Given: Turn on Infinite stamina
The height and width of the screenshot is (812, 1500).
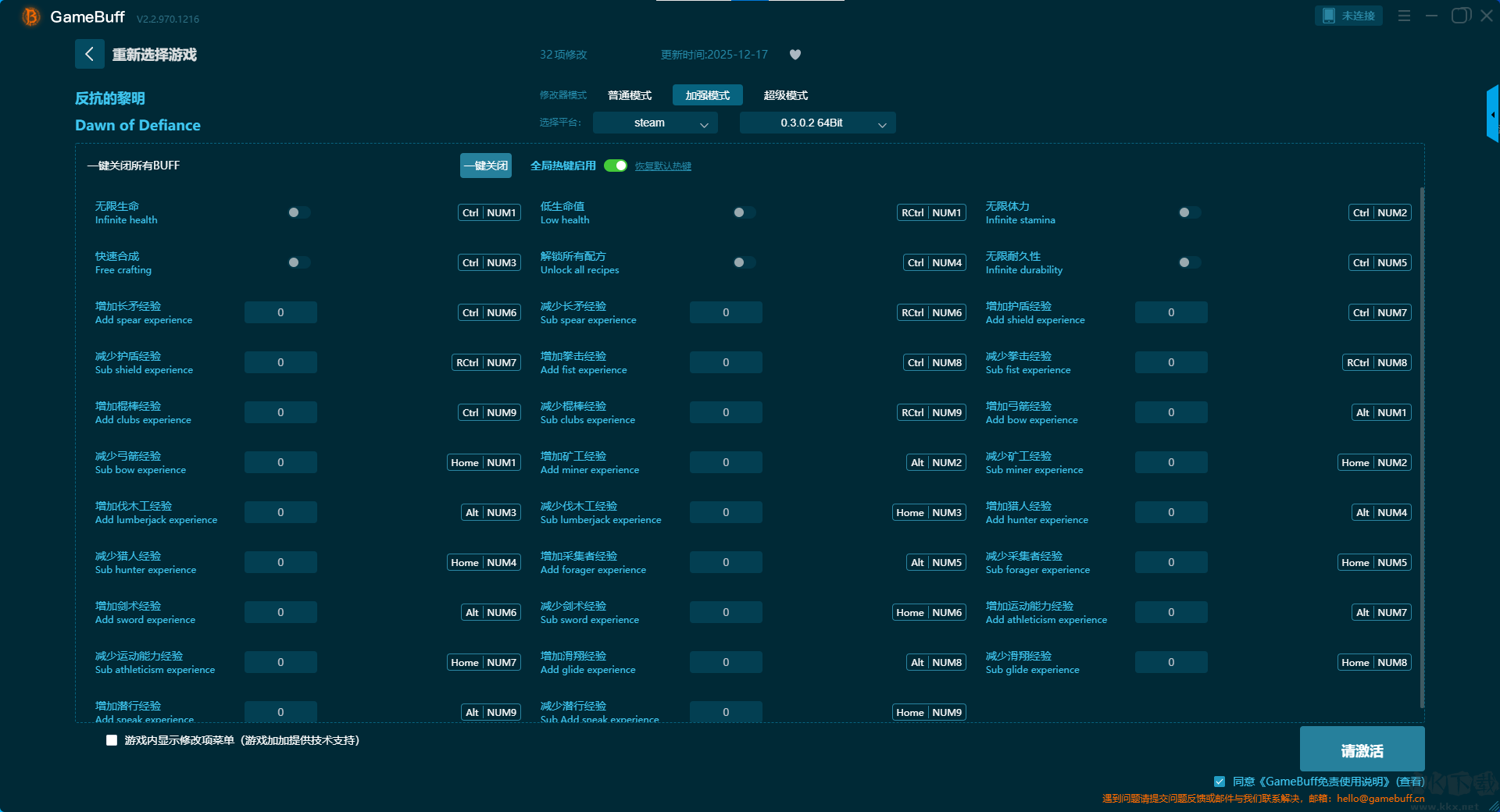Looking at the screenshot, I should click(x=1189, y=212).
